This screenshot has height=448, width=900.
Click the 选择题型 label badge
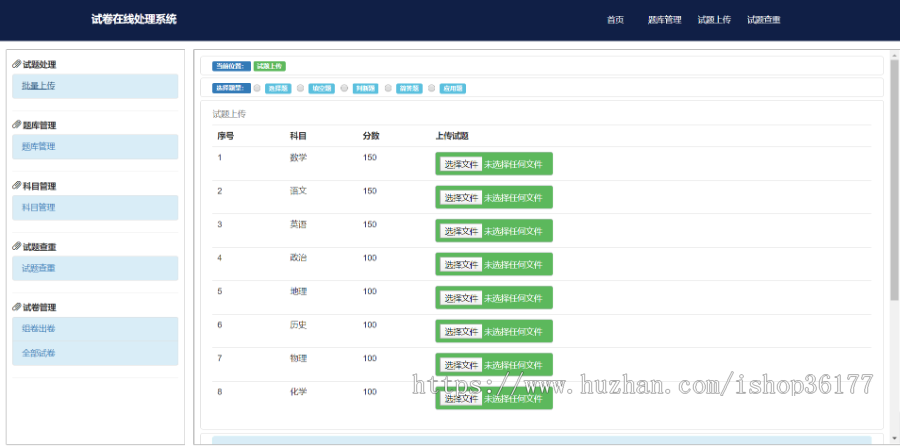[231, 88]
